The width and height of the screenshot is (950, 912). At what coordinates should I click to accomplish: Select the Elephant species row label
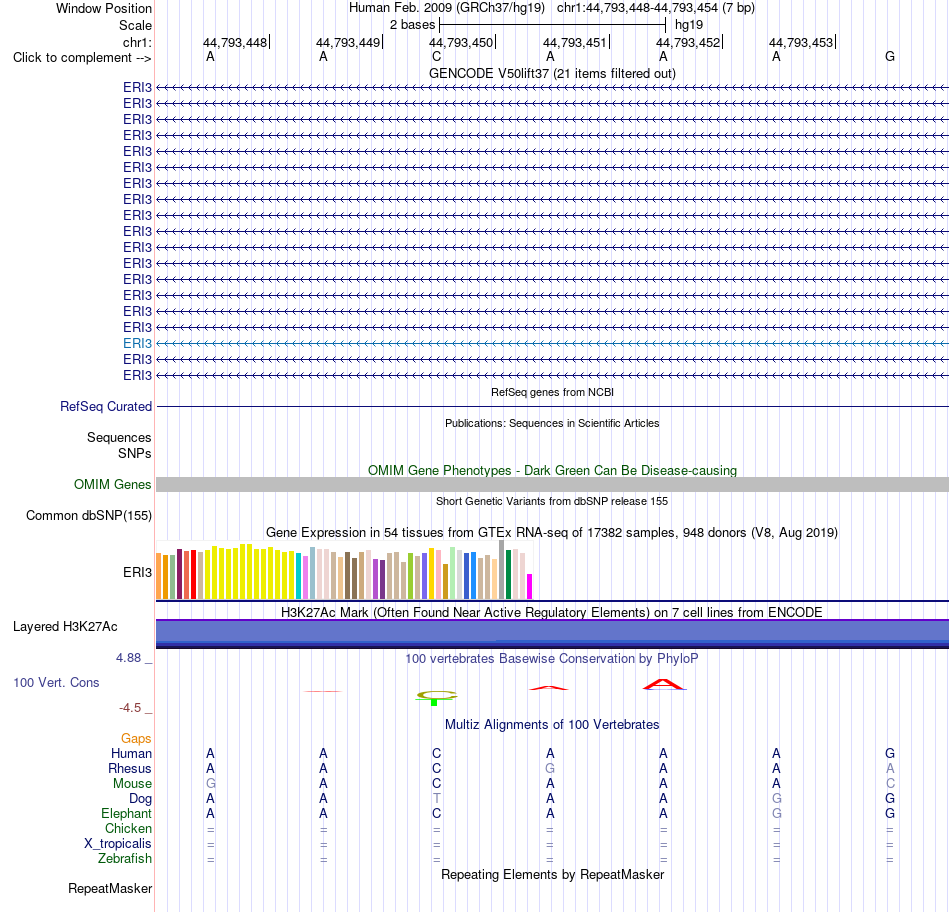click(126, 813)
